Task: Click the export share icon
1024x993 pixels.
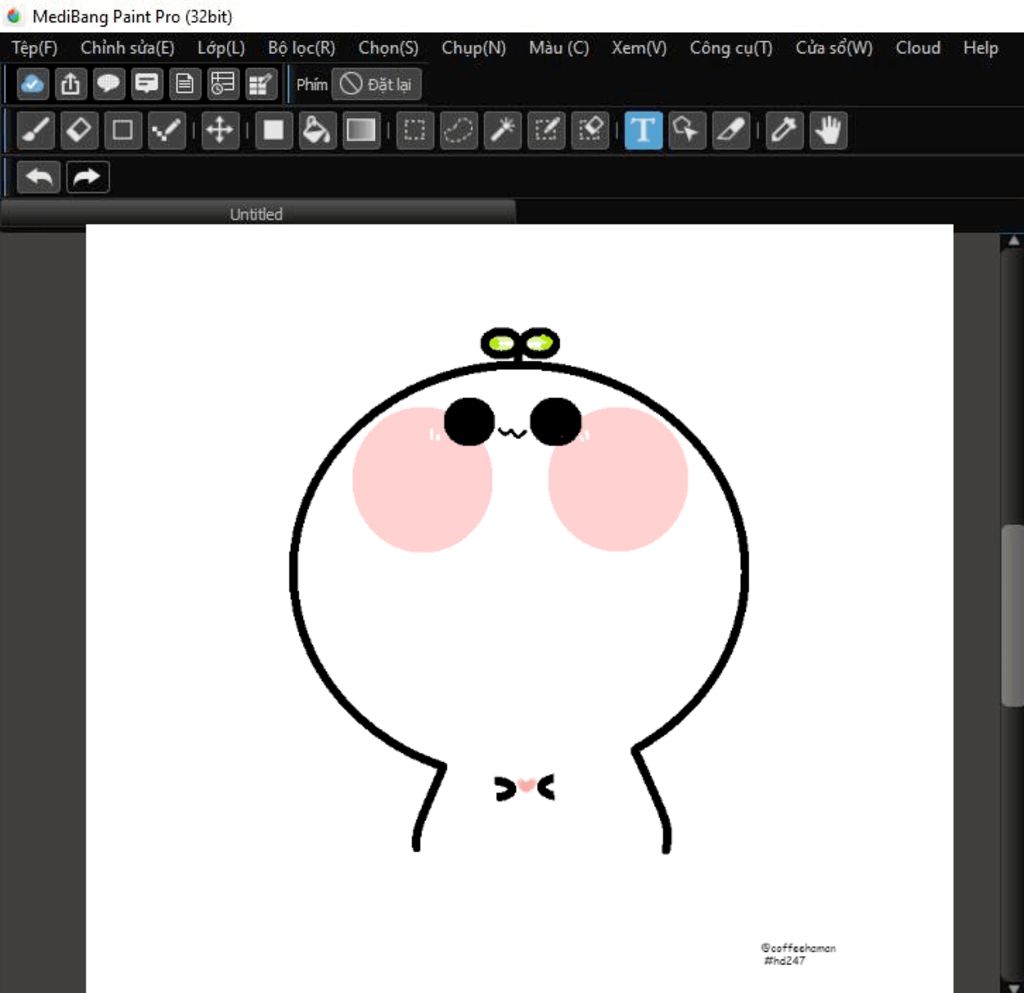Action: 71,84
